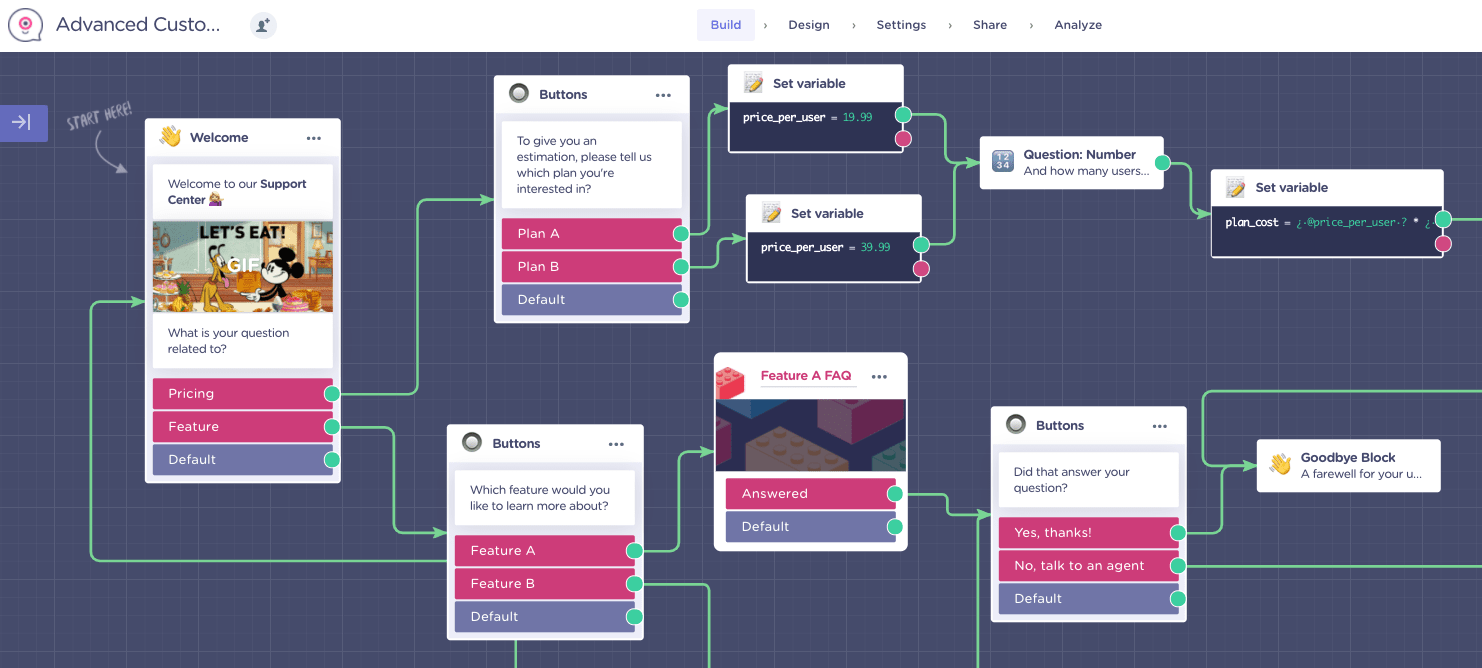Click the Feature A FAQ title link
The height and width of the screenshot is (668, 1482).
coord(806,376)
